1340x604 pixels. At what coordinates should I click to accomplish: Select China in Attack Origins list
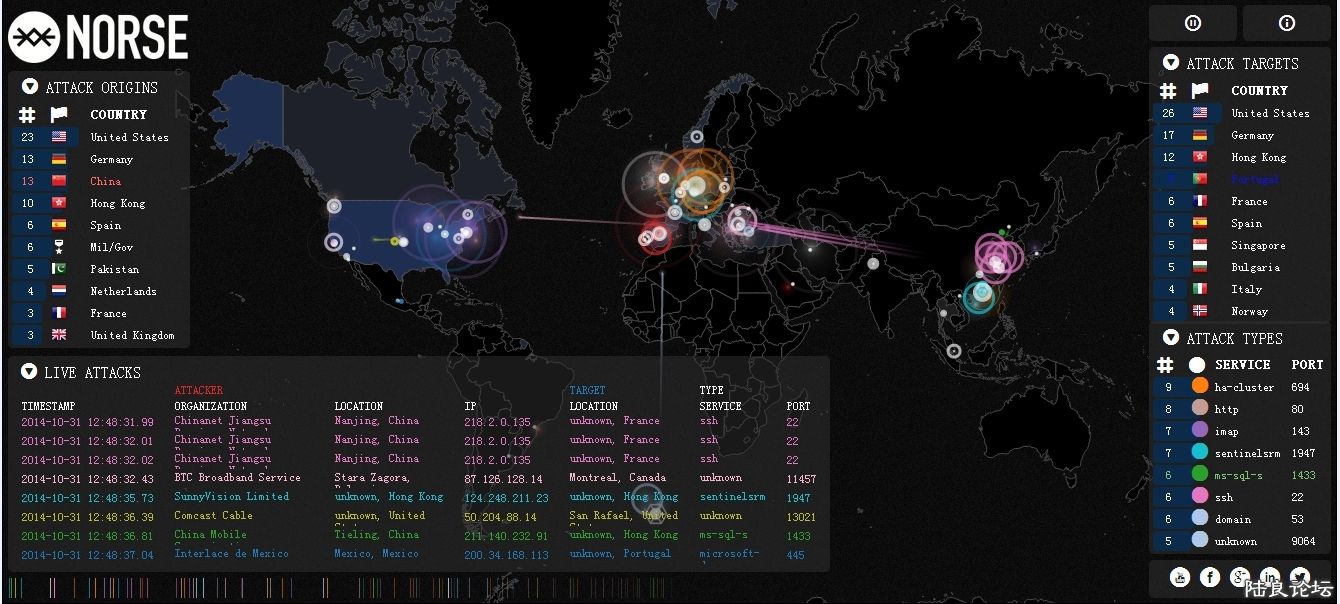pos(105,181)
